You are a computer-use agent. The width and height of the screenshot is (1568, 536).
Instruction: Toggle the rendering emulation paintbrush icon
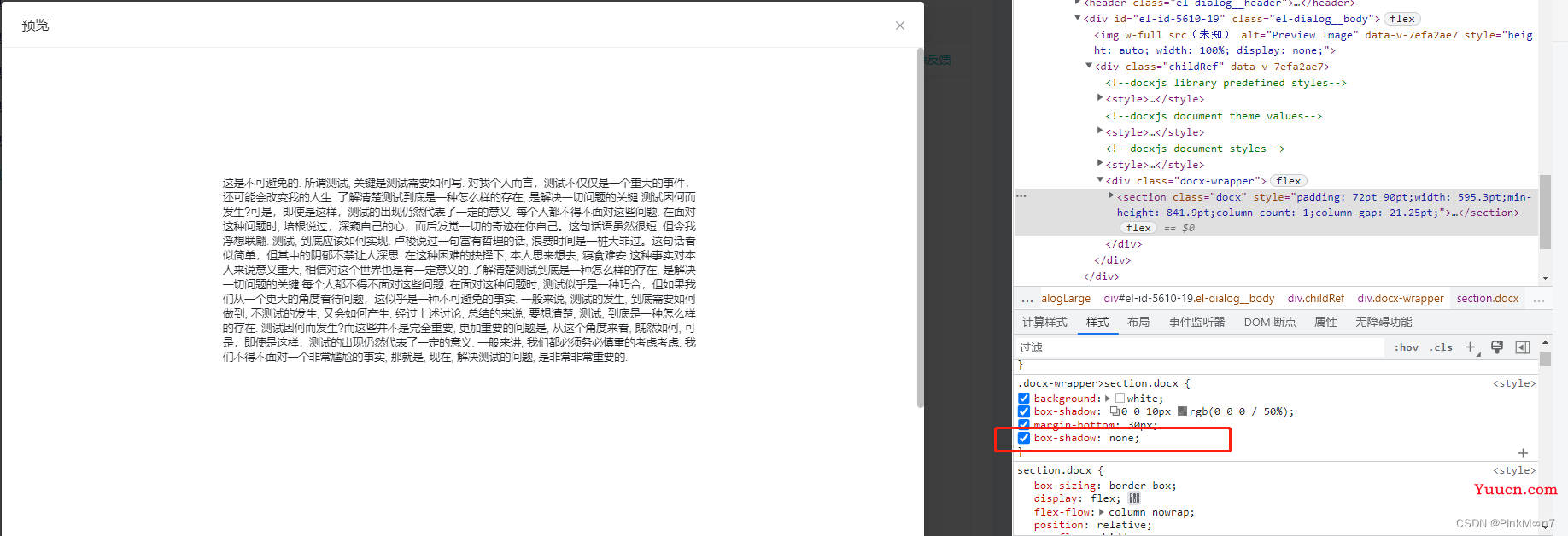[1497, 347]
